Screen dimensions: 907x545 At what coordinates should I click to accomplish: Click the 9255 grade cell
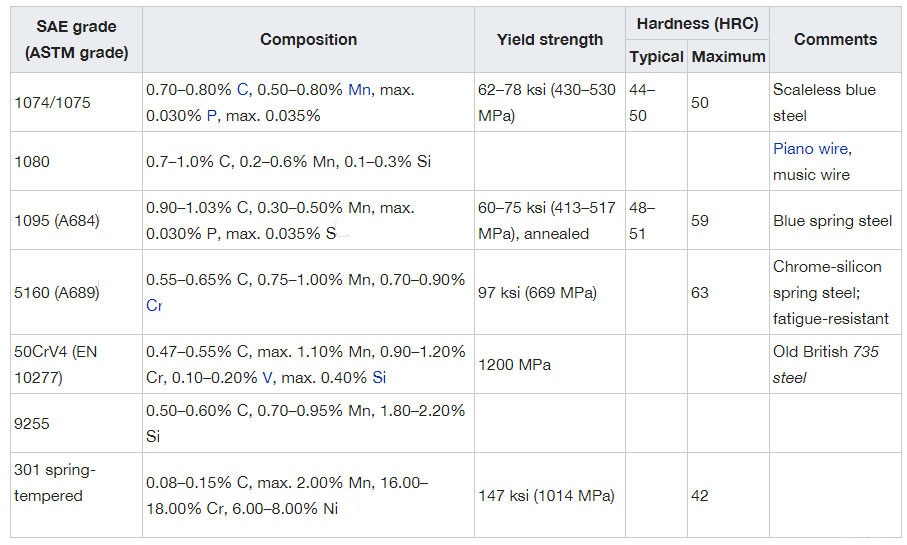[34, 423]
